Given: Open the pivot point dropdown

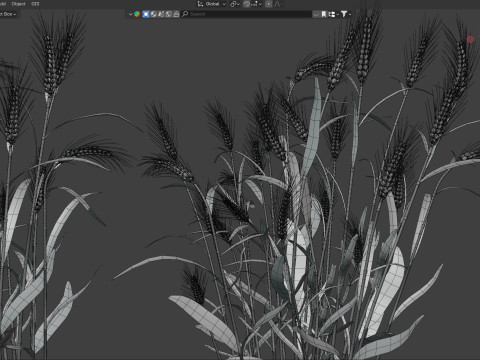Looking at the screenshot, I should click(235, 4).
